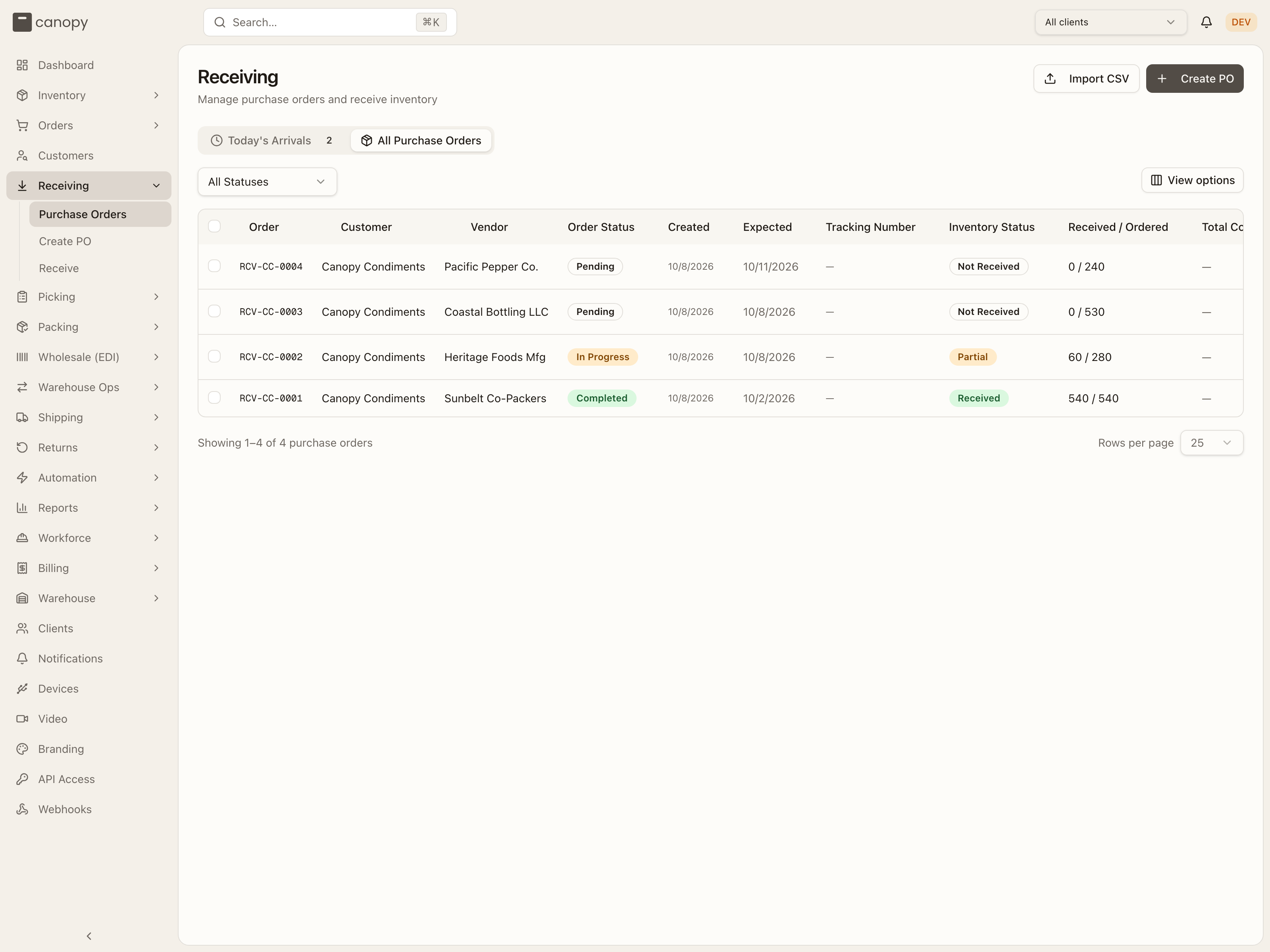Click the Customers person icon
This screenshot has height=952, width=1270.
(x=22, y=155)
